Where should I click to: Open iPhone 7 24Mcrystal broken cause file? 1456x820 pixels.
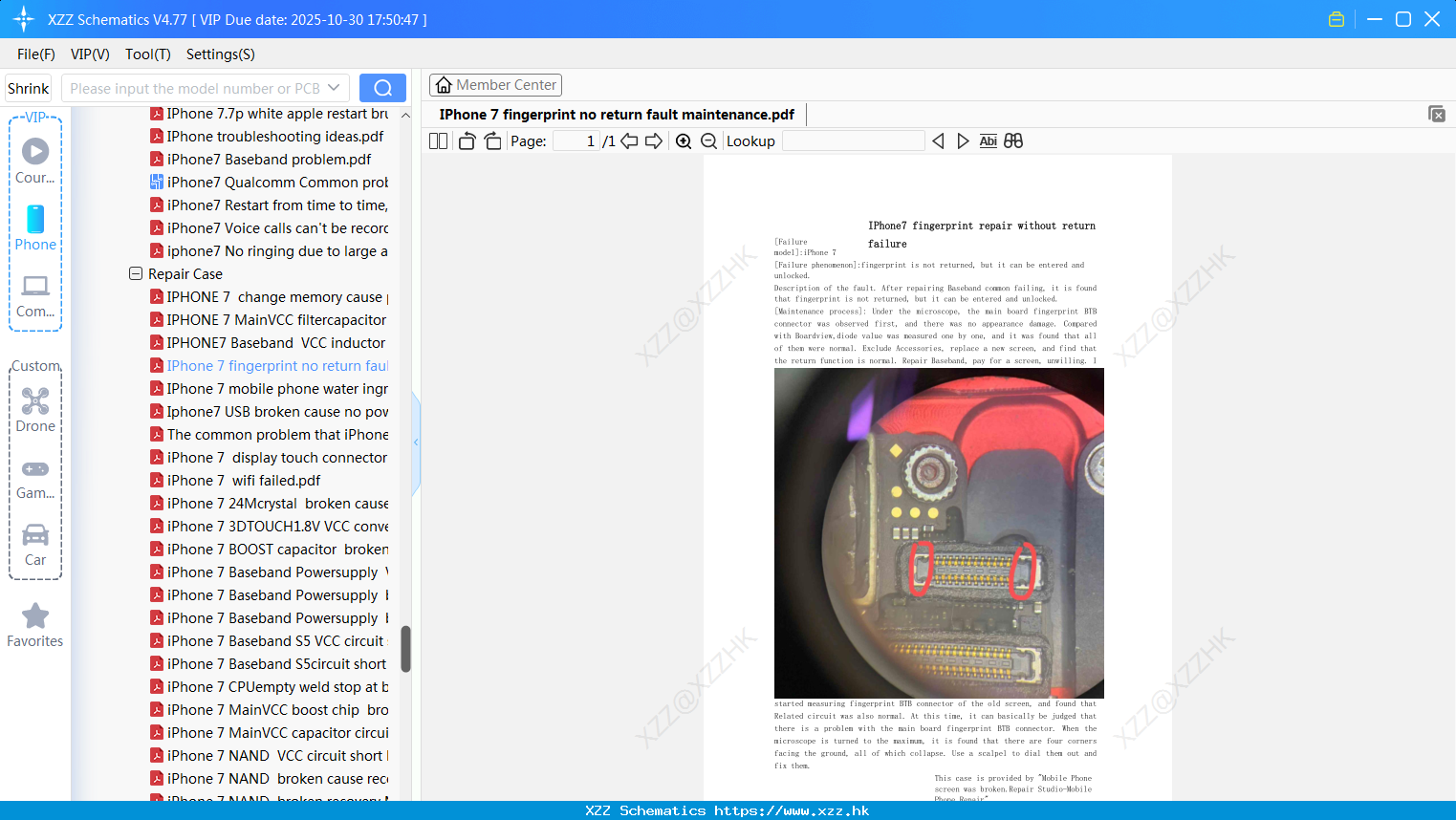(269, 504)
